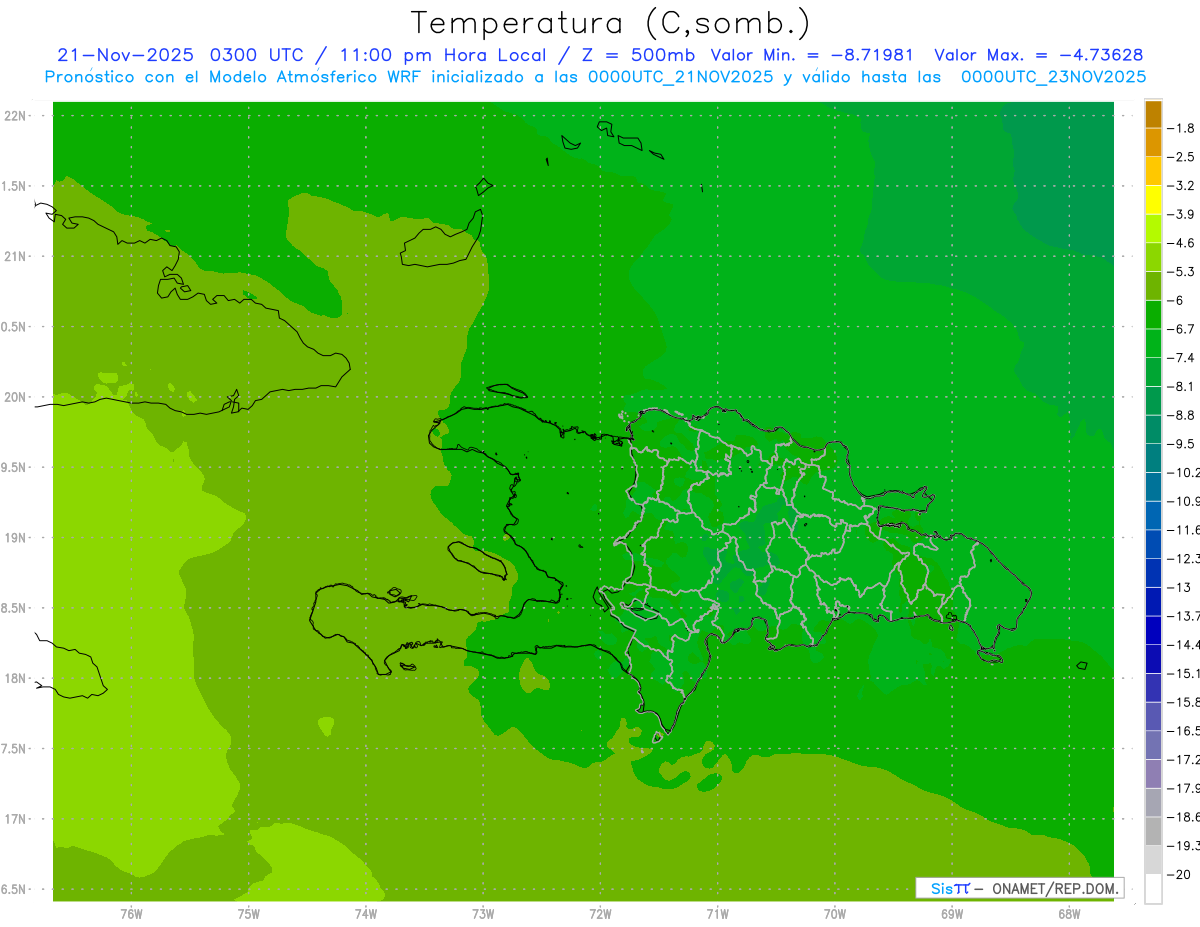This screenshot has height=927, width=1200.
Task: Click the '21N' latitude label
Action: pyautogui.click(x=17, y=257)
